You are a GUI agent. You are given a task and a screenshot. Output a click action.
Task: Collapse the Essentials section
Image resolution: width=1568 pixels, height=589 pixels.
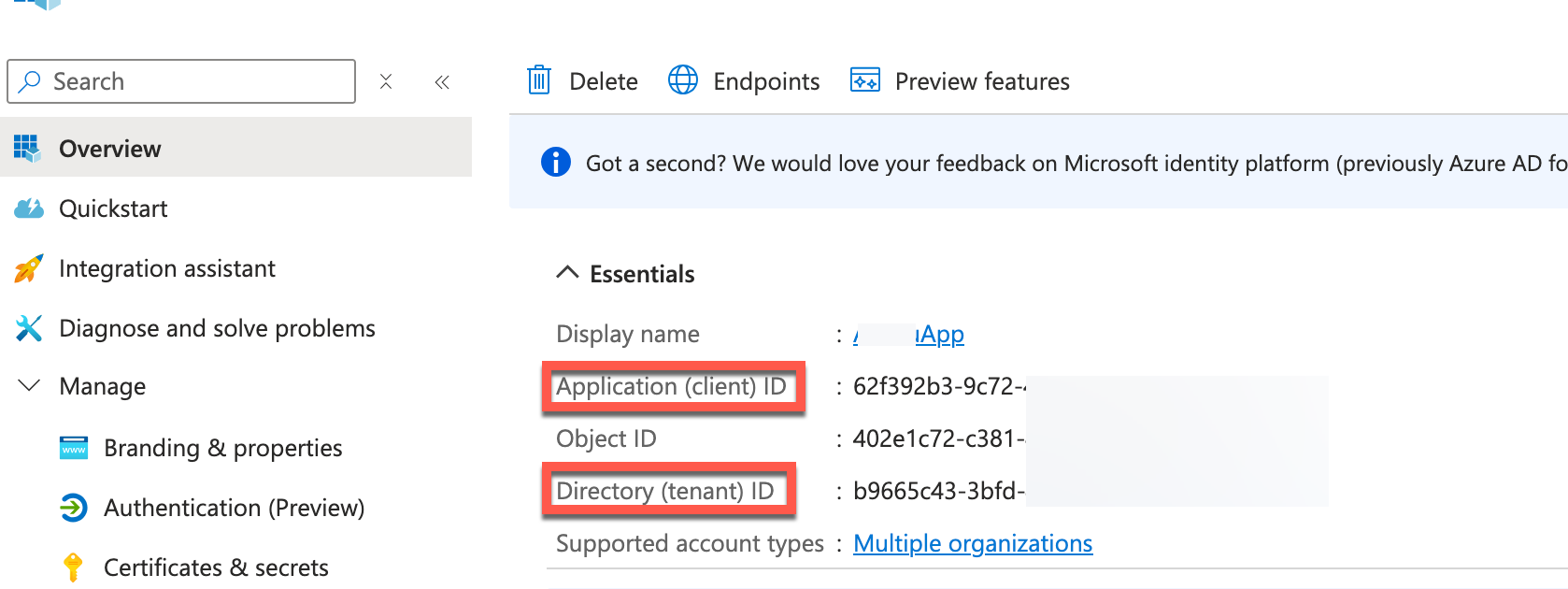click(x=567, y=273)
